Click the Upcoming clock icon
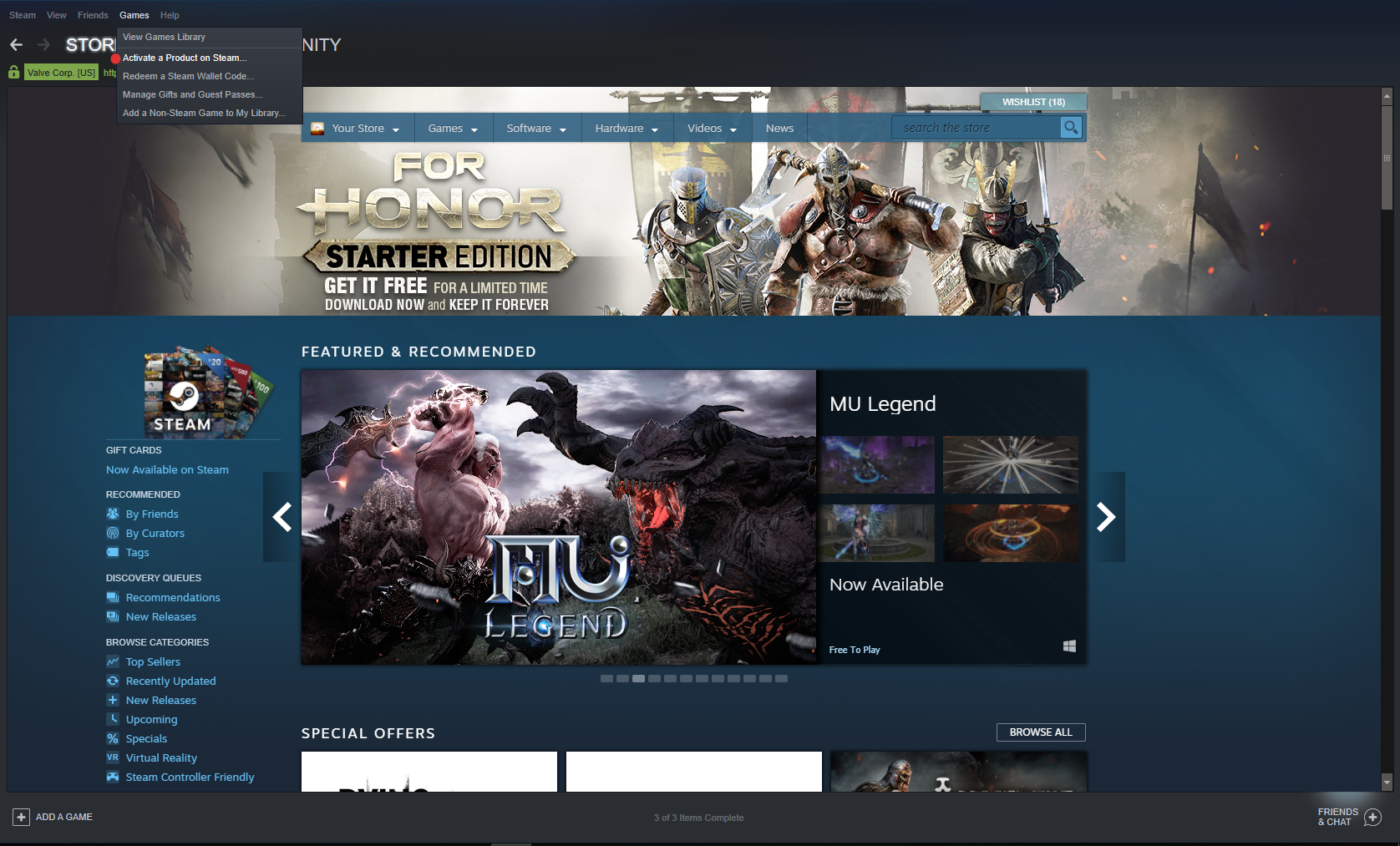The width and height of the screenshot is (1400, 846). tap(113, 719)
